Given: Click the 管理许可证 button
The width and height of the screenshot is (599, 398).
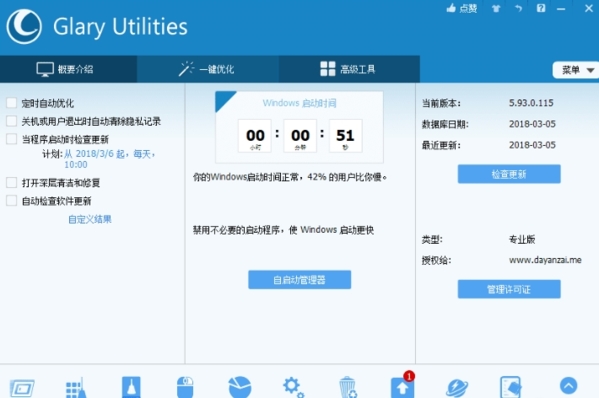Looking at the screenshot, I should coord(509,289).
